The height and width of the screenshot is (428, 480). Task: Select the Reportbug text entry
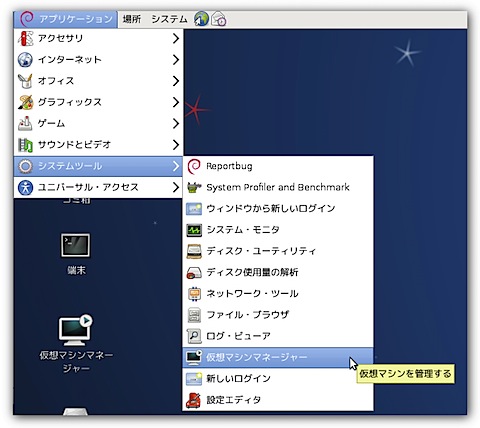(x=229, y=166)
